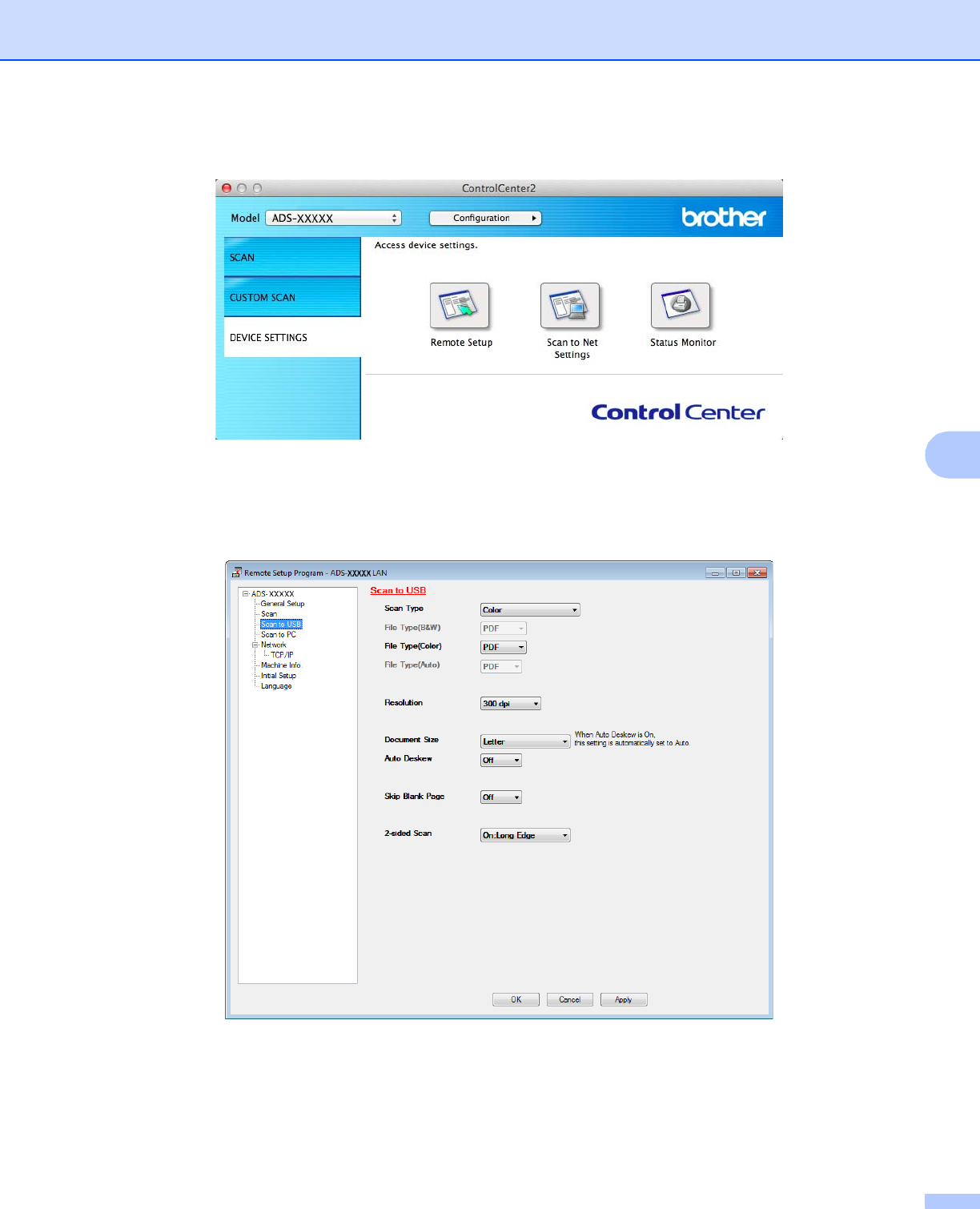
Task: Select TCP/IP in the tree
Action: [x=282, y=655]
